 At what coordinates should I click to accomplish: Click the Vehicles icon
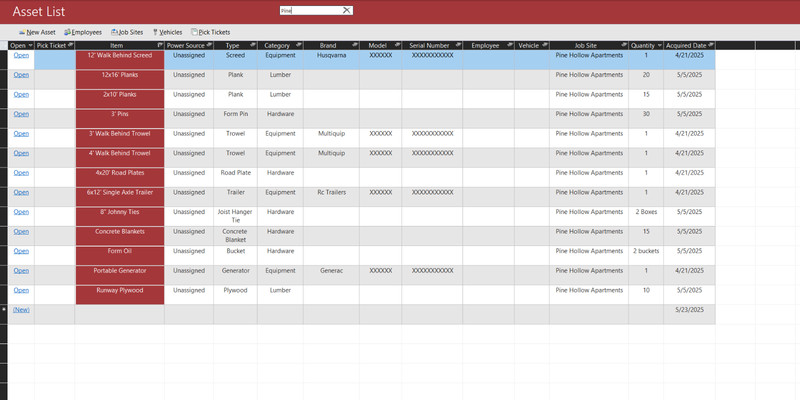(155, 32)
